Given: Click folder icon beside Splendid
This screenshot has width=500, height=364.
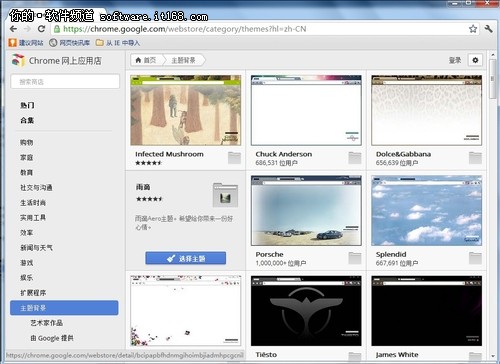Looking at the screenshot, I should pos(475,258).
